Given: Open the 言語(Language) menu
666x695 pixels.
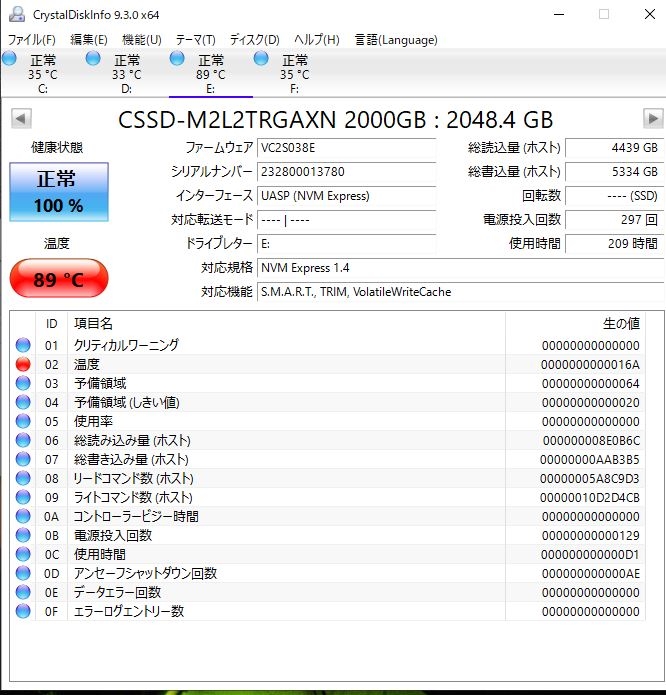Looking at the screenshot, I should [x=396, y=40].
